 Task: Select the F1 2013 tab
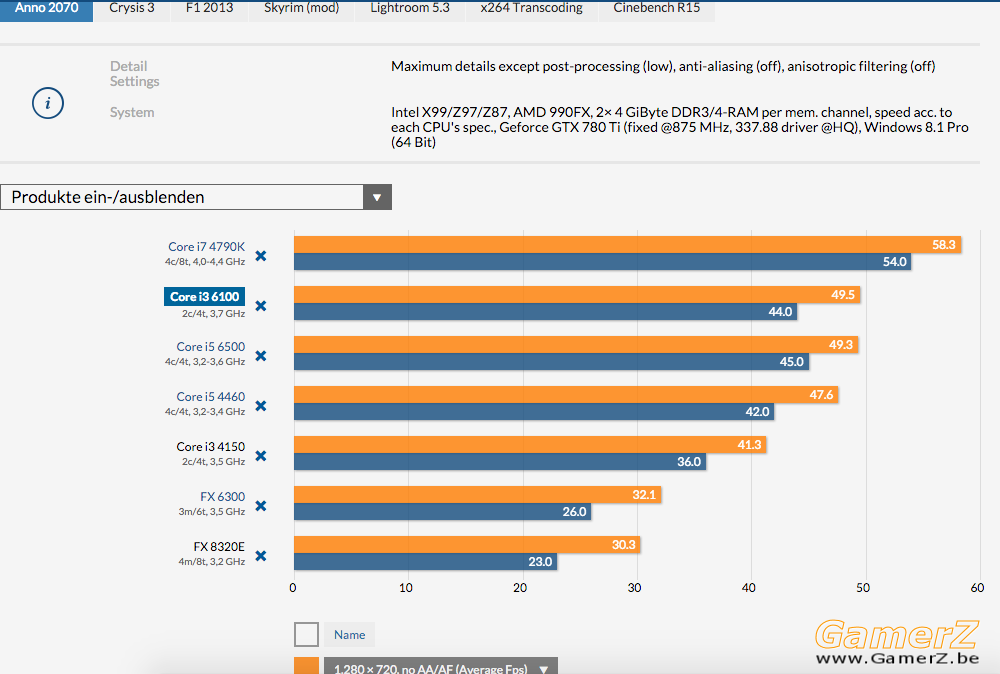pyautogui.click(x=209, y=10)
